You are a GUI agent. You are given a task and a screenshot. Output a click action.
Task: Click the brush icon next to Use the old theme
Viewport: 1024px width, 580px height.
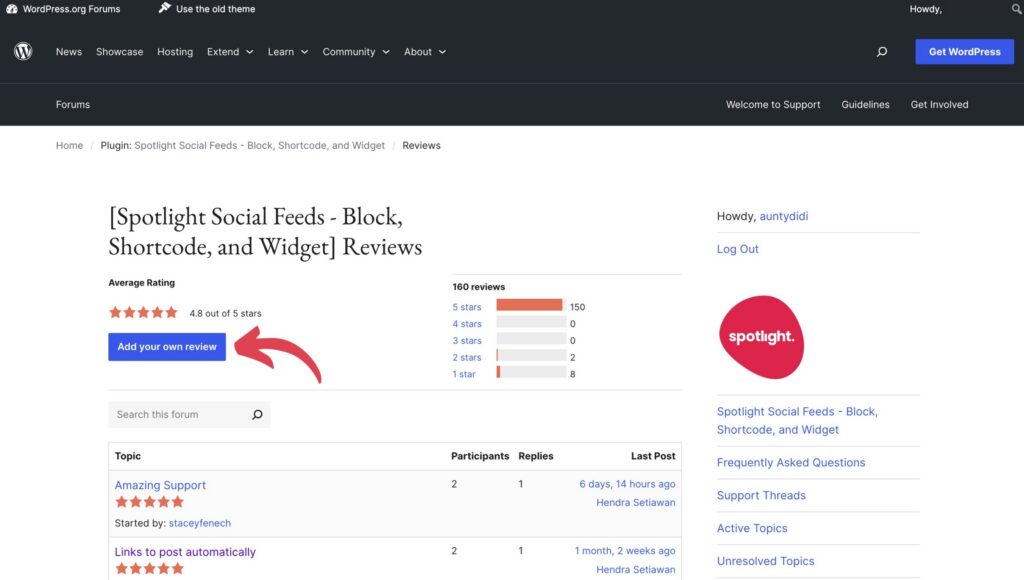click(x=163, y=8)
